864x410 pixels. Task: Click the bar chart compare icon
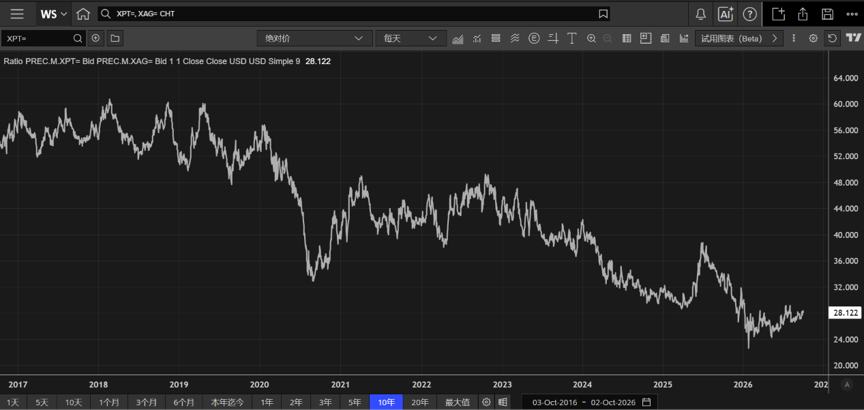coord(684,38)
